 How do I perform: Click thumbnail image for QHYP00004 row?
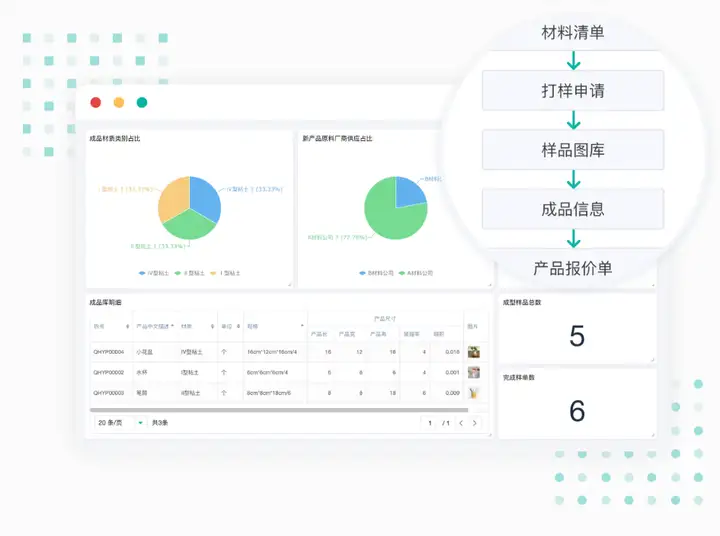click(x=474, y=352)
